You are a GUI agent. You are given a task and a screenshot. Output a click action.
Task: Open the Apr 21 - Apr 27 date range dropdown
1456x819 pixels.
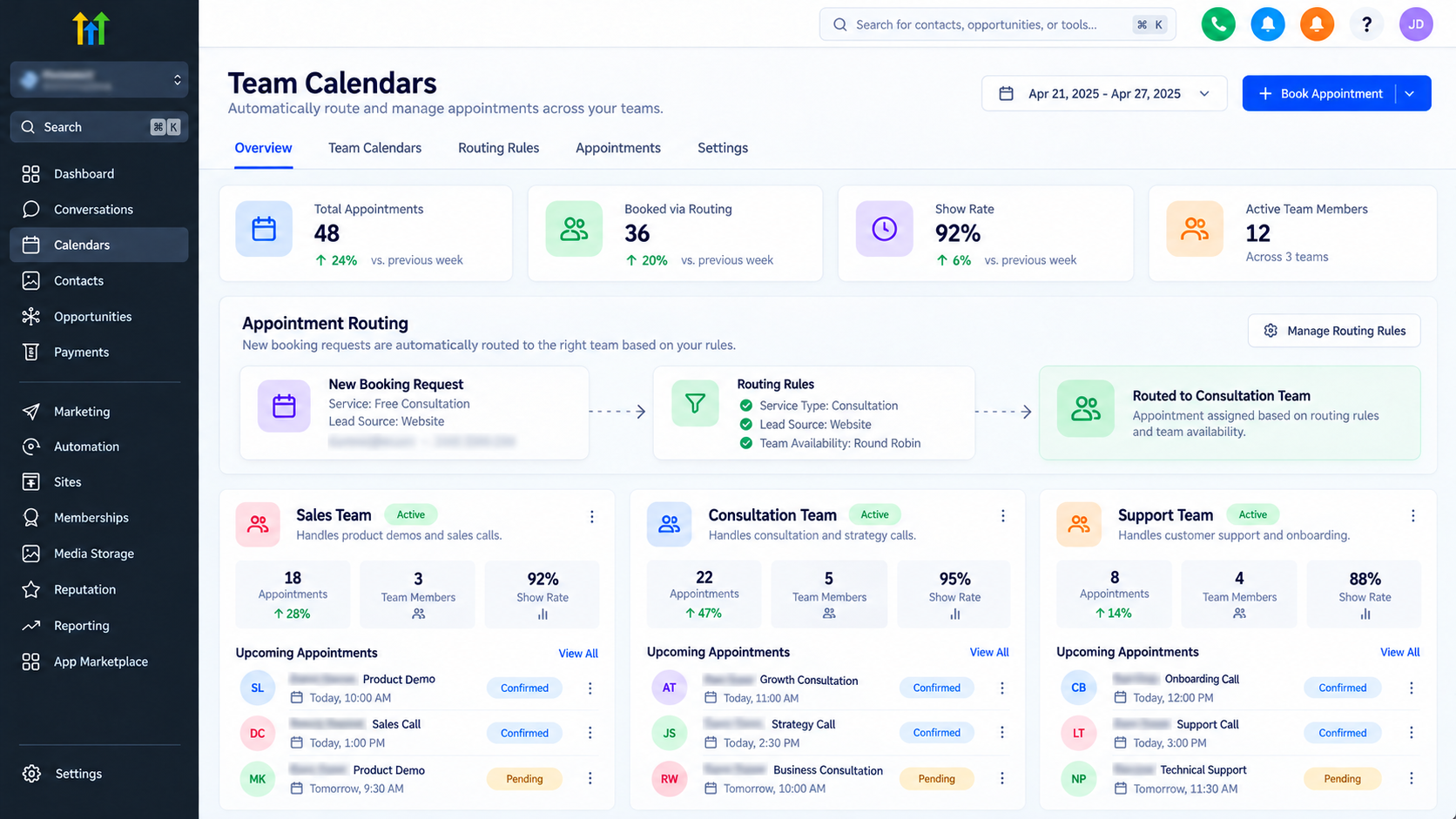[1104, 93]
